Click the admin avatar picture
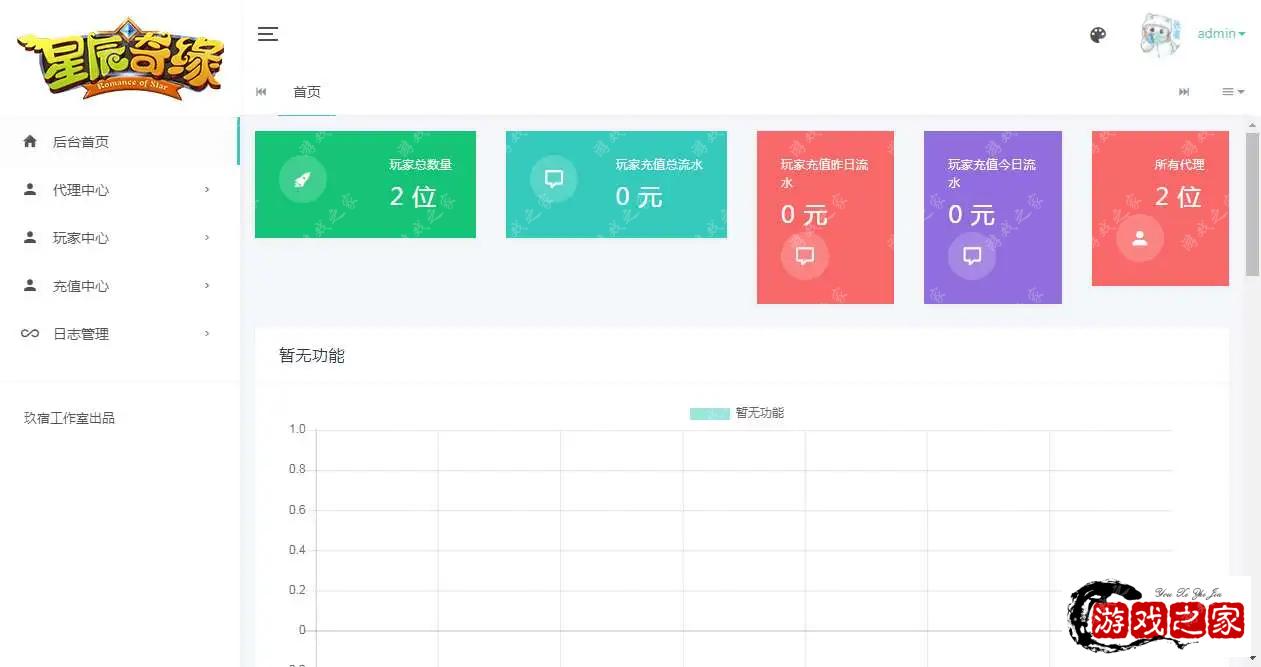Image resolution: width=1261 pixels, height=667 pixels. [x=1160, y=35]
